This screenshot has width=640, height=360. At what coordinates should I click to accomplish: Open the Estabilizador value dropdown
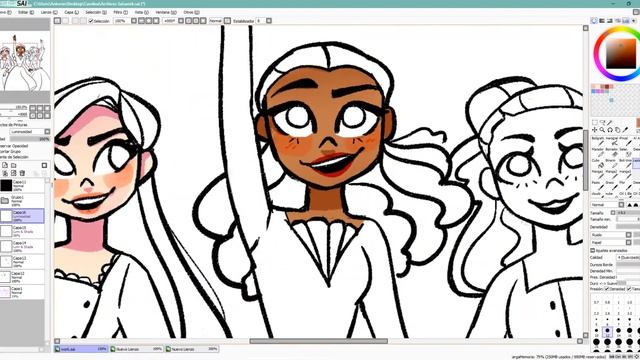tap(269, 21)
